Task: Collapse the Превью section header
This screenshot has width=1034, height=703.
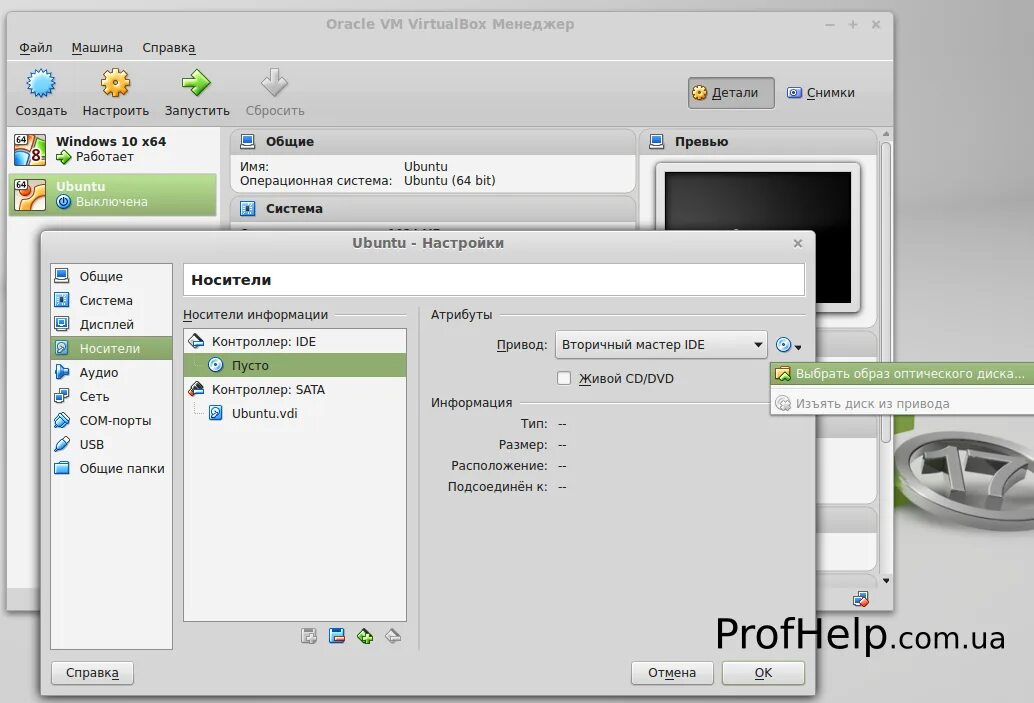Action: [758, 142]
